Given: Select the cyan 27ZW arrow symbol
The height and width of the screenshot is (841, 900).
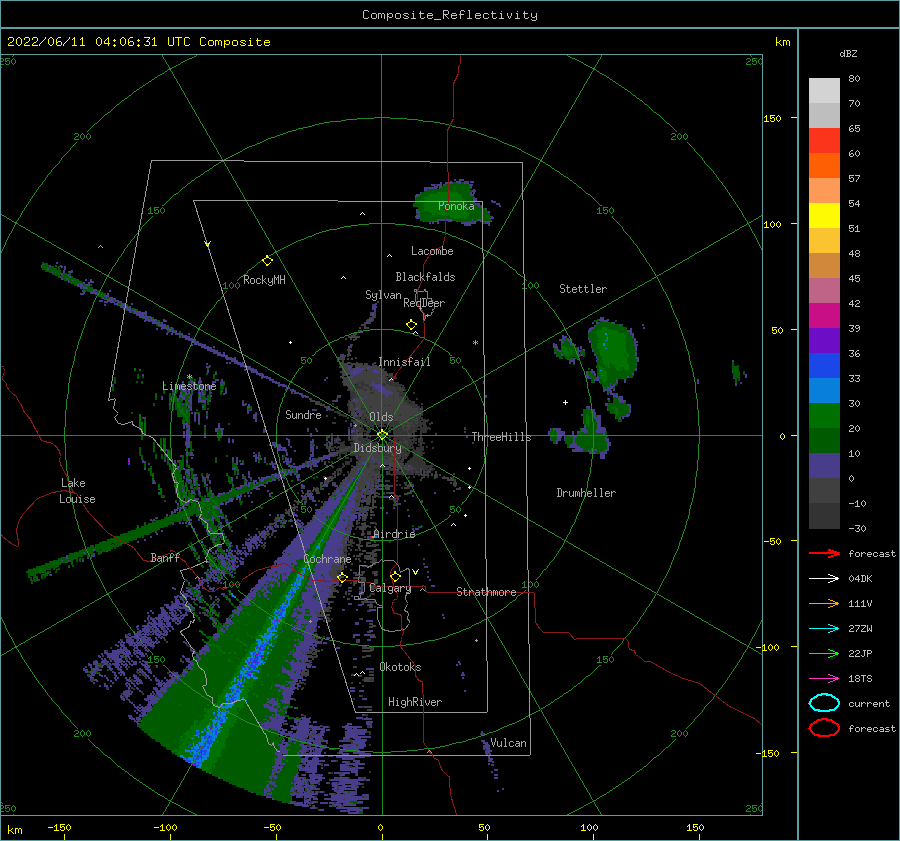Looking at the screenshot, I should pyautogui.click(x=824, y=629).
